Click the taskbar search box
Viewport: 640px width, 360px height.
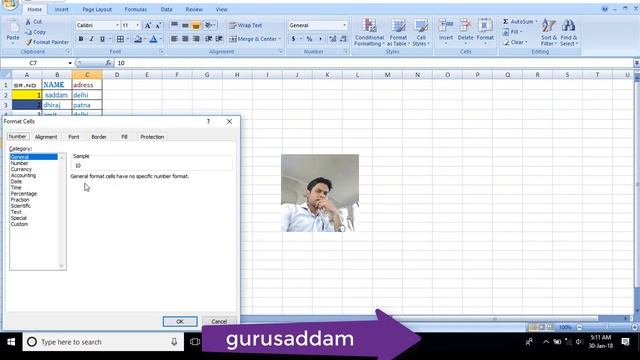point(103,342)
